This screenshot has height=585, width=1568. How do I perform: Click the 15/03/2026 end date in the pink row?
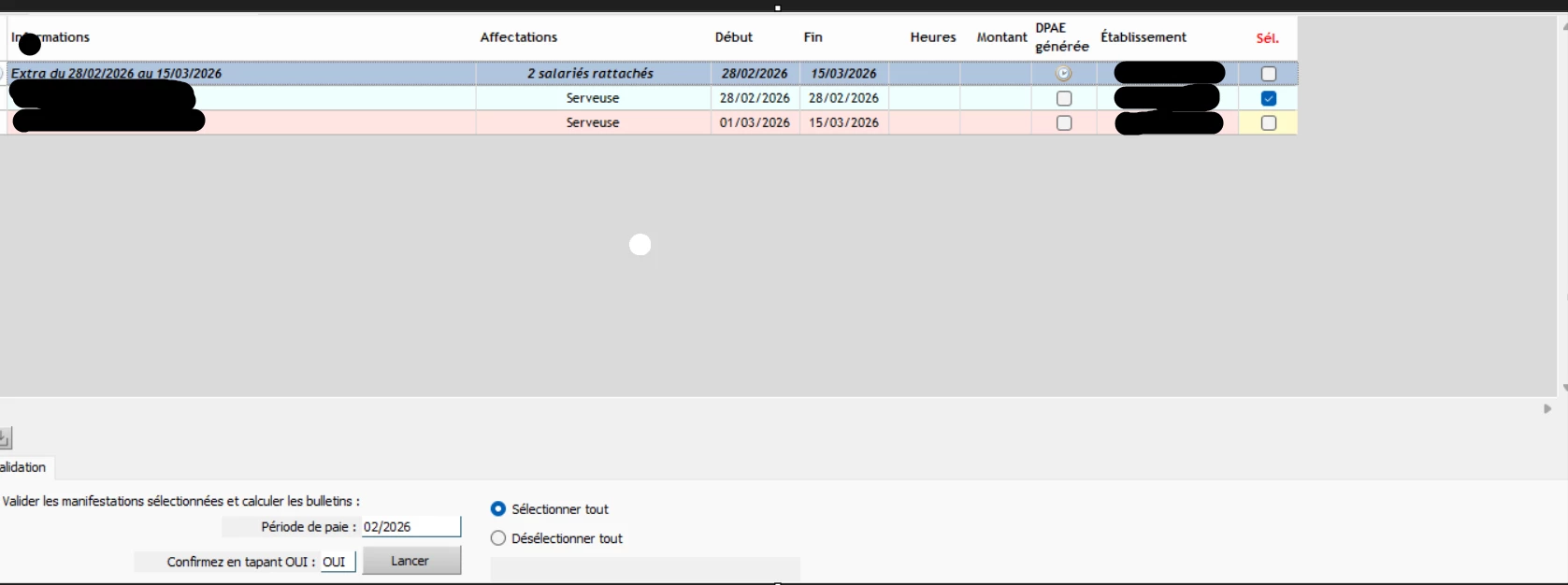click(843, 122)
